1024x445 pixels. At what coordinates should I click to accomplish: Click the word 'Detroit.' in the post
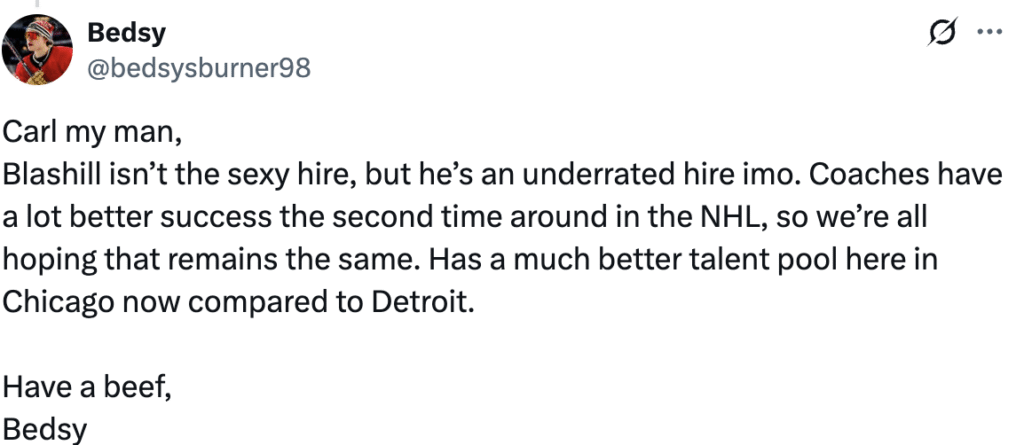pyautogui.click(x=423, y=302)
